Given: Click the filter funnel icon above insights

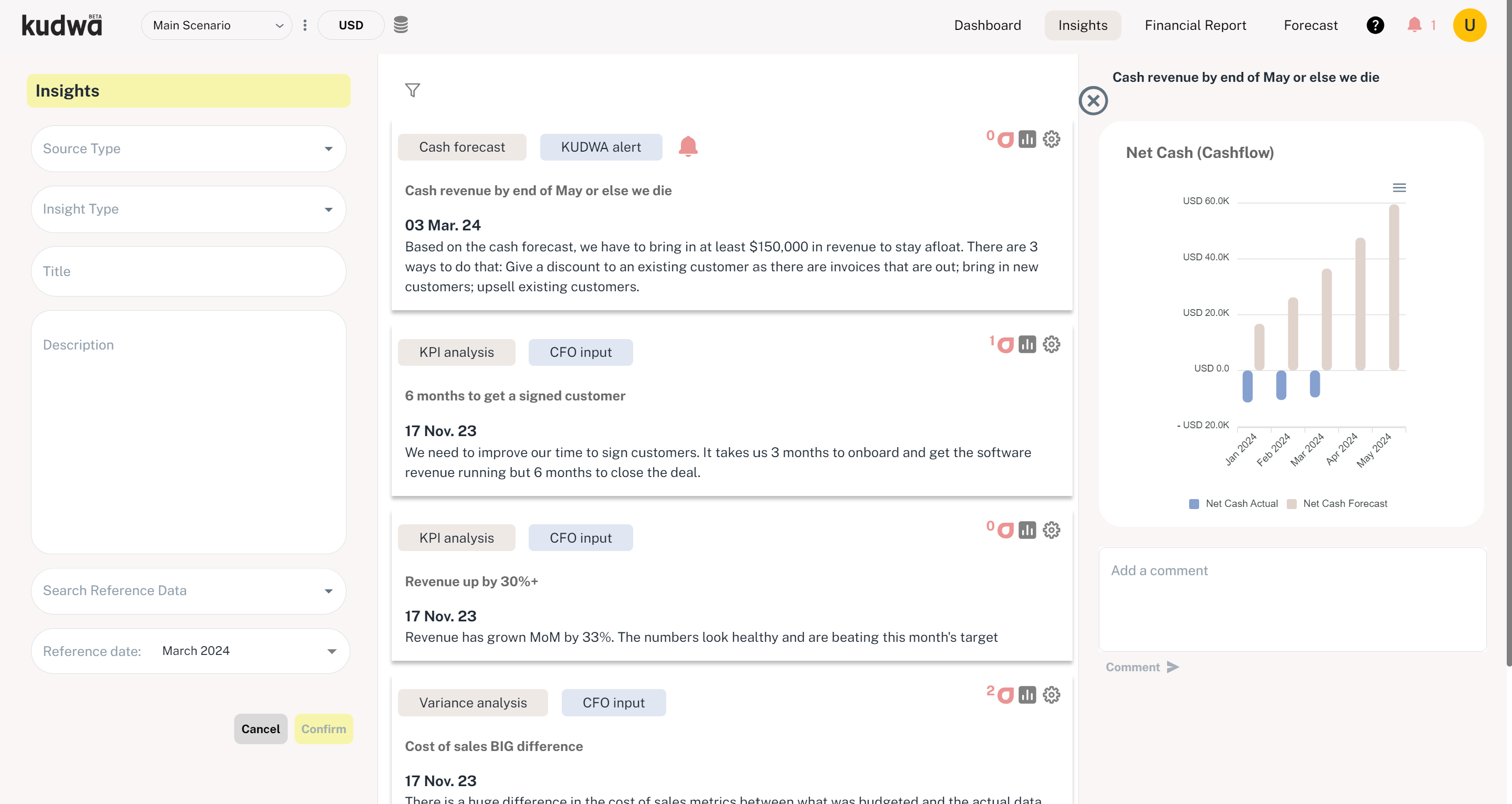Looking at the screenshot, I should (x=413, y=90).
